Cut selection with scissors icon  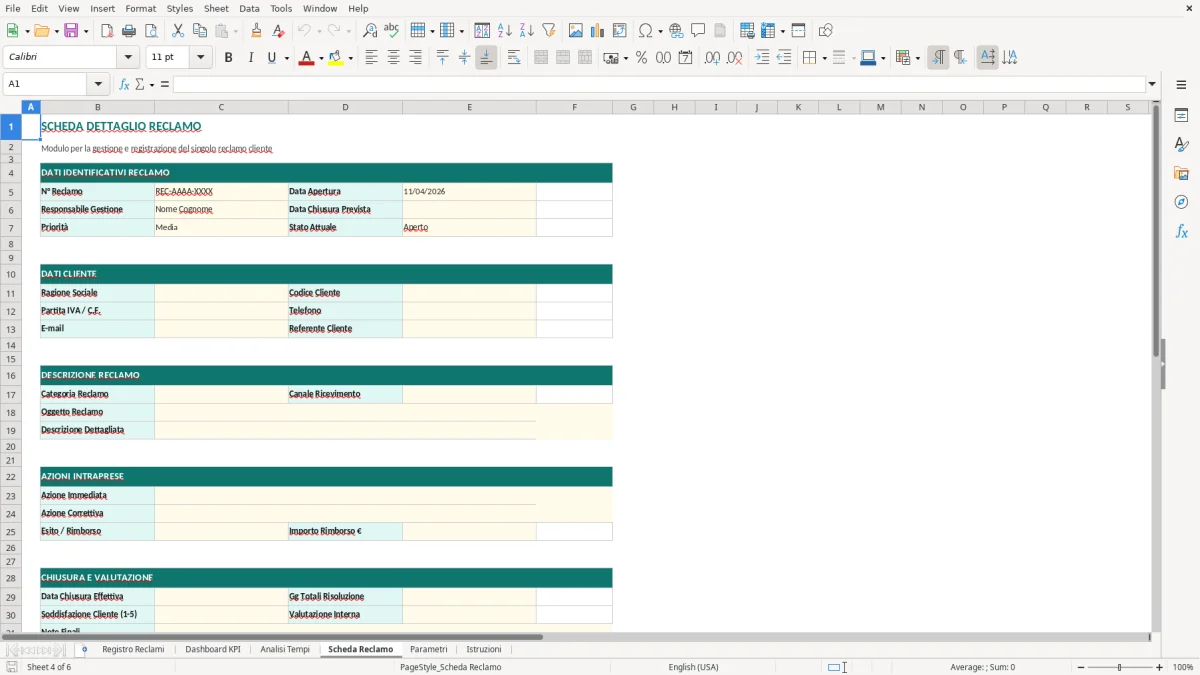(x=178, y=31)
